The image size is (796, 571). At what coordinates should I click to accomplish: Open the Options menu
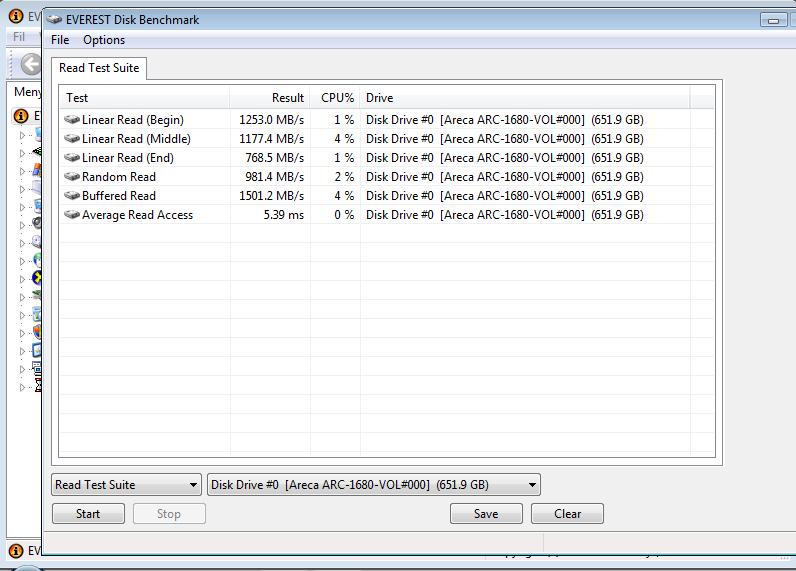click(104, 40)
